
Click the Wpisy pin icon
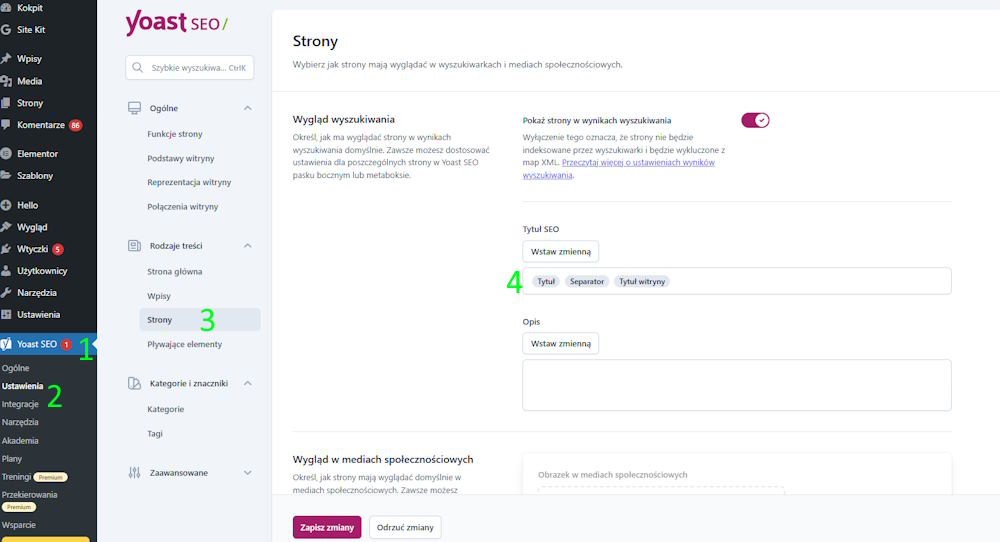[x=6, y=58]
